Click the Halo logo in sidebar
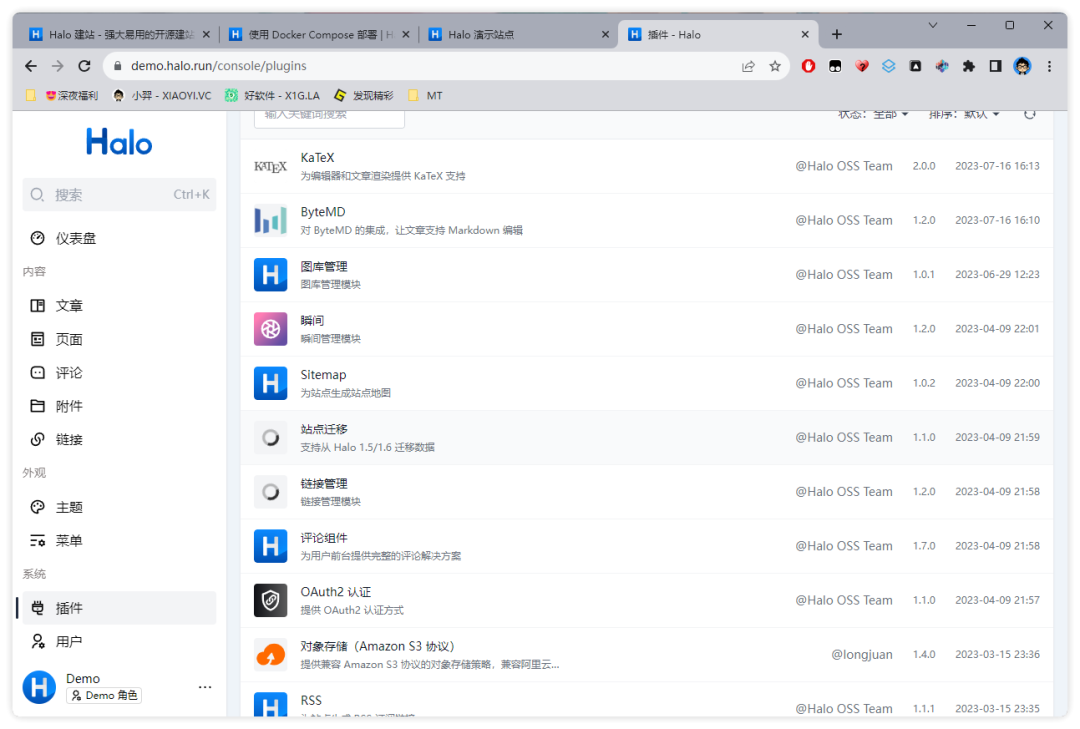 click(x=118, y=143)
